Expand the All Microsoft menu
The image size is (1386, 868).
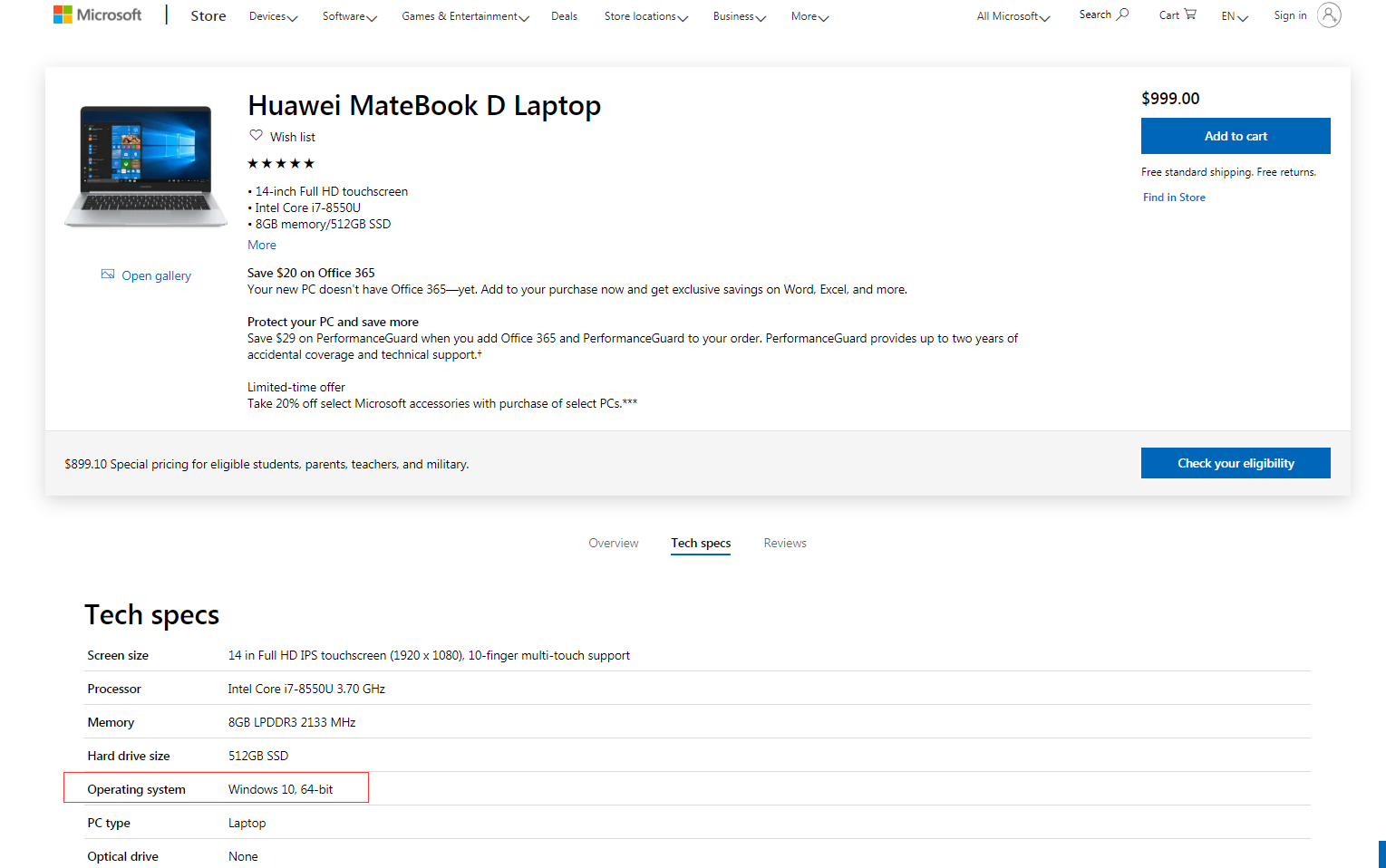tap(1013, 16)
